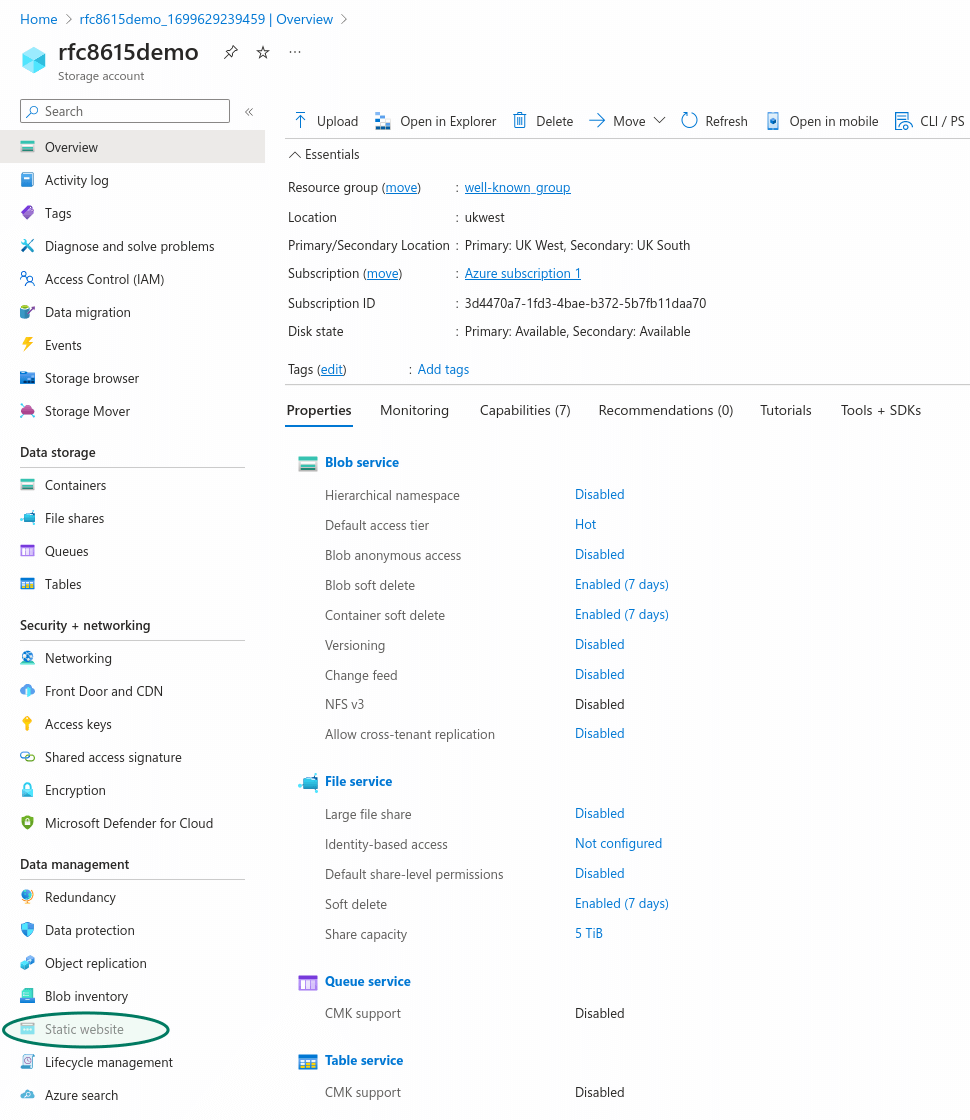Click the Delete trash icon
The width and height of the screenshot is (970, 1120).
(520, 121)
